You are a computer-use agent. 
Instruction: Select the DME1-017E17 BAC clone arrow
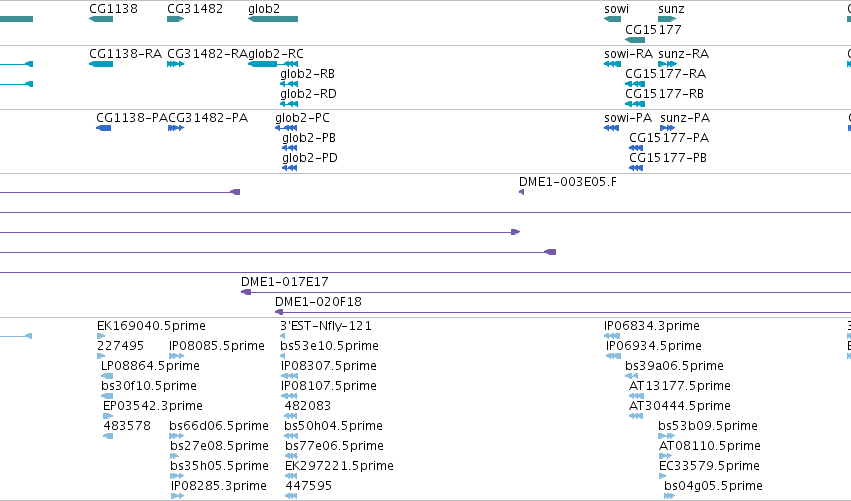click(x=546, y=292)
